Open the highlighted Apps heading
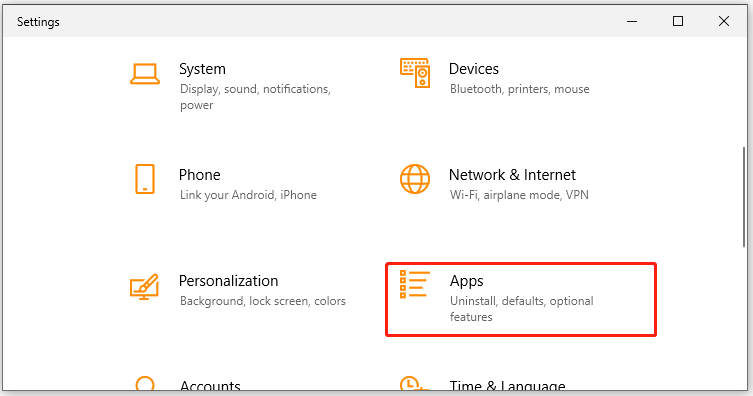 tap(466, 281)
